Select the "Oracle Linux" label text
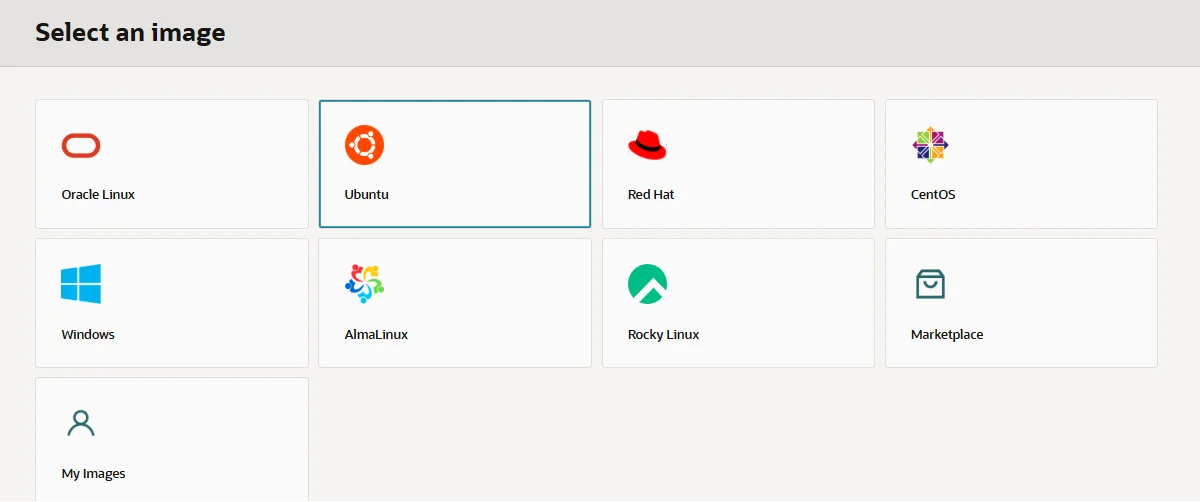 coord(98,195)
